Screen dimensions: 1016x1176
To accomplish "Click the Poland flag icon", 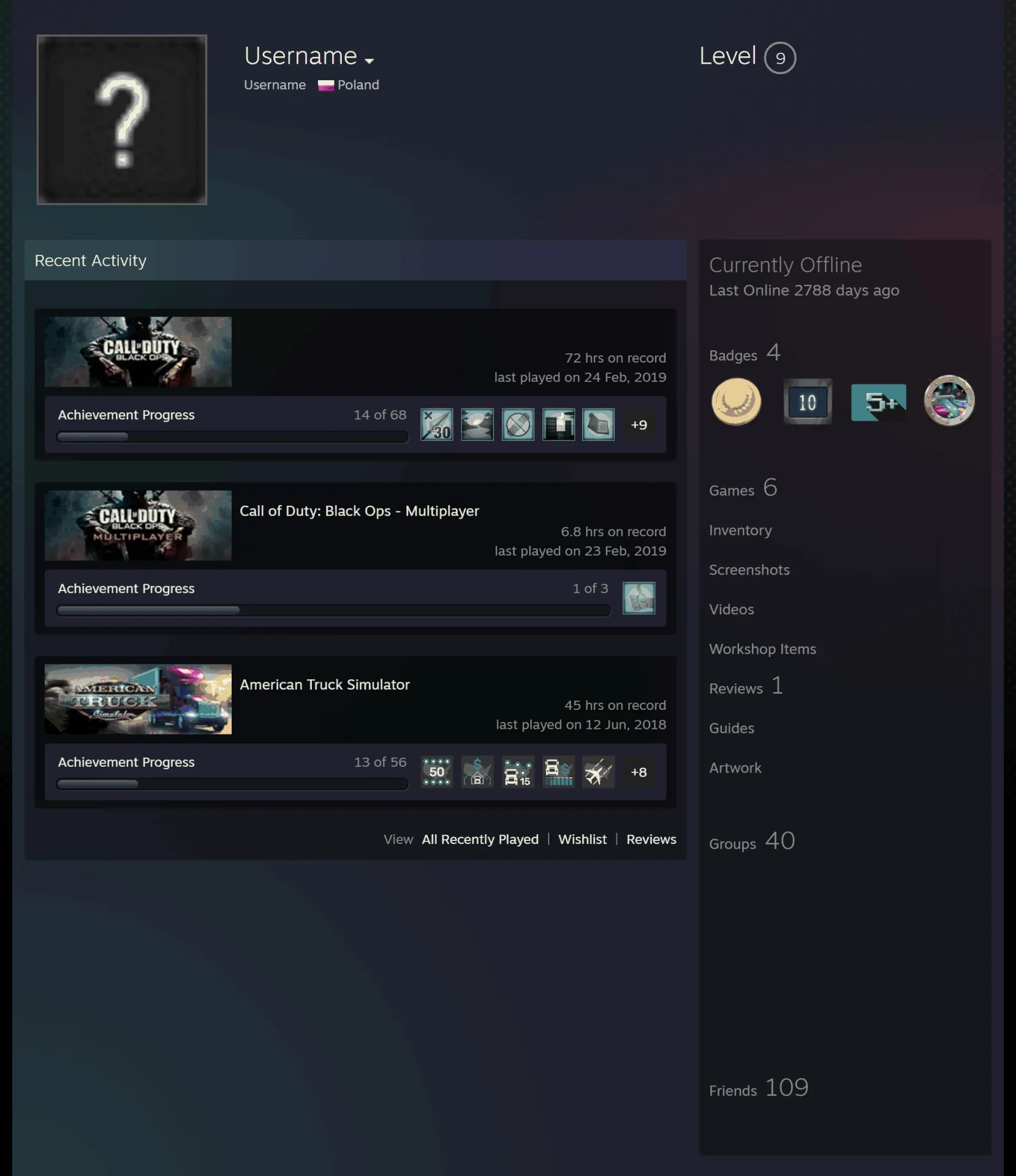I will click(x=326, y=85).
